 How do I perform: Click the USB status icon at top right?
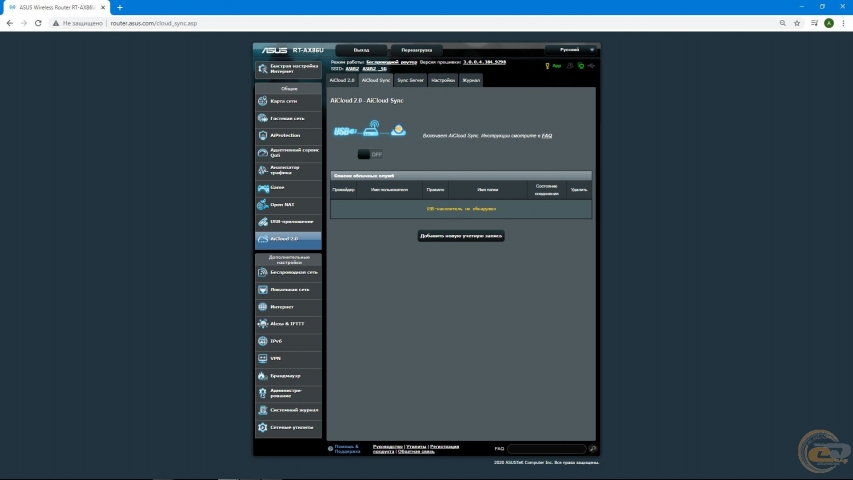pos(591,66)
